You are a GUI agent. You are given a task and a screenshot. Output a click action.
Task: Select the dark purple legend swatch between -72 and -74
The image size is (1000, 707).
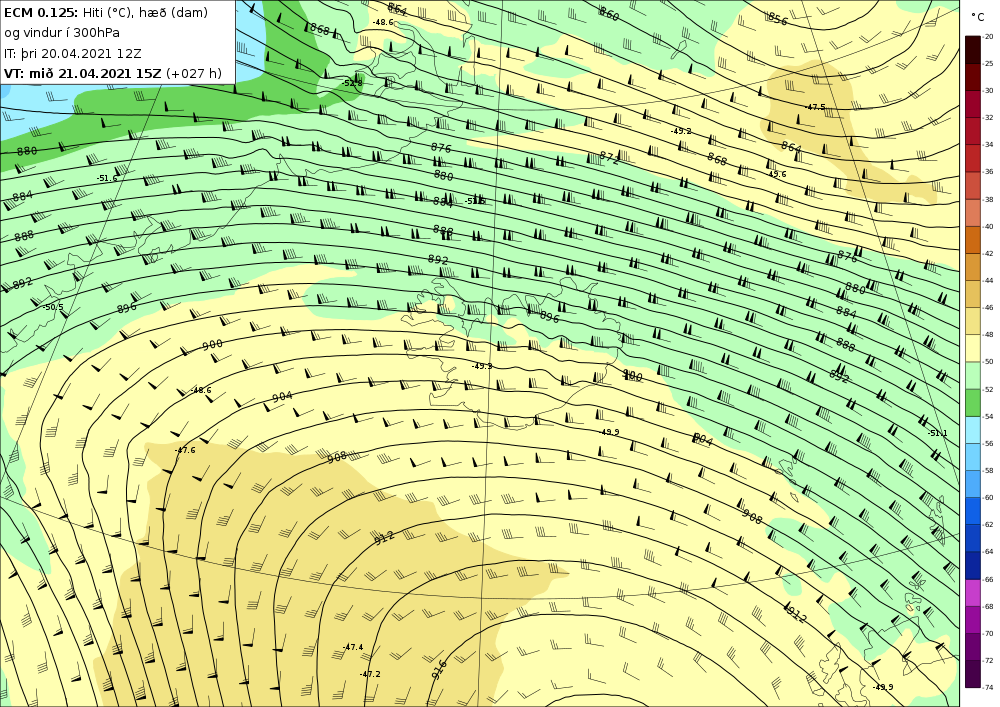[x=973, y=674]
